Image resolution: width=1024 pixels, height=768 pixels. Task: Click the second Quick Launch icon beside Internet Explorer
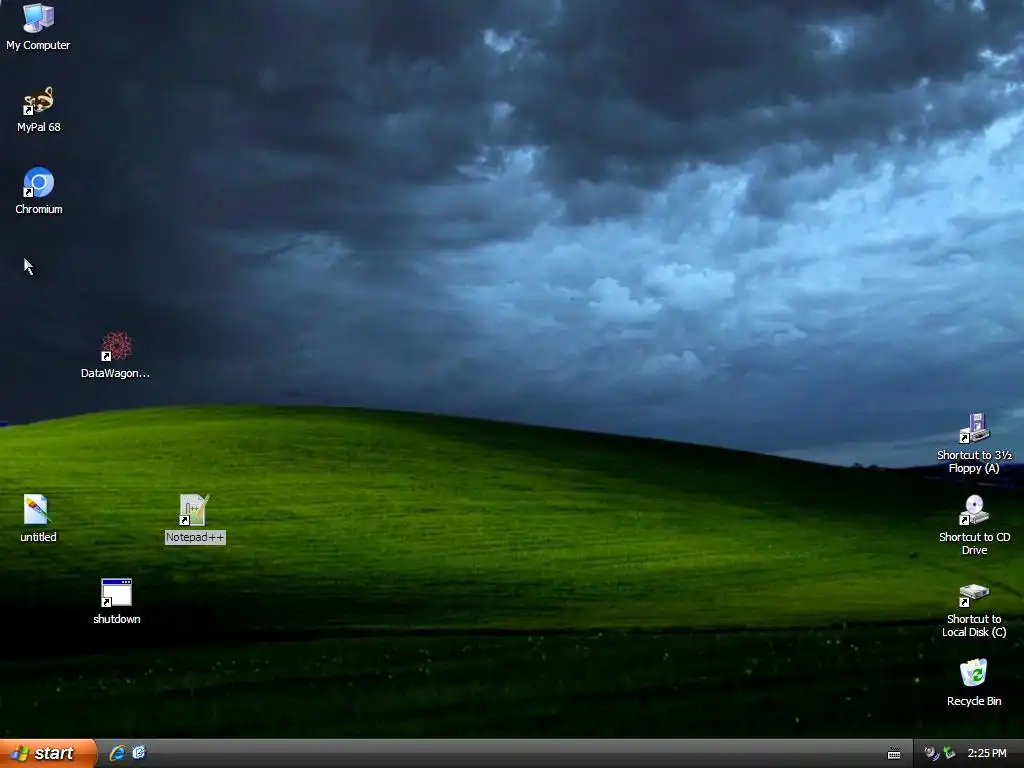[139, 753]
